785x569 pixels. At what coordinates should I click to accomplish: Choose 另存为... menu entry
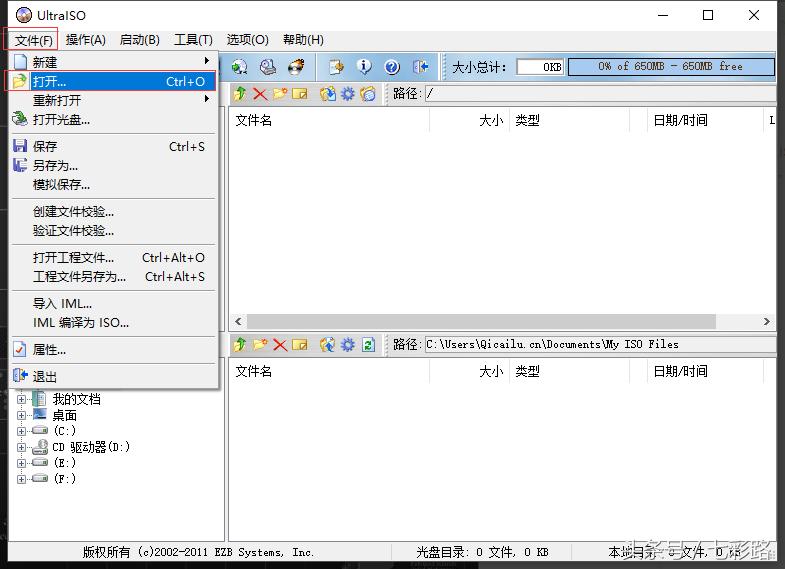(113, 166)
